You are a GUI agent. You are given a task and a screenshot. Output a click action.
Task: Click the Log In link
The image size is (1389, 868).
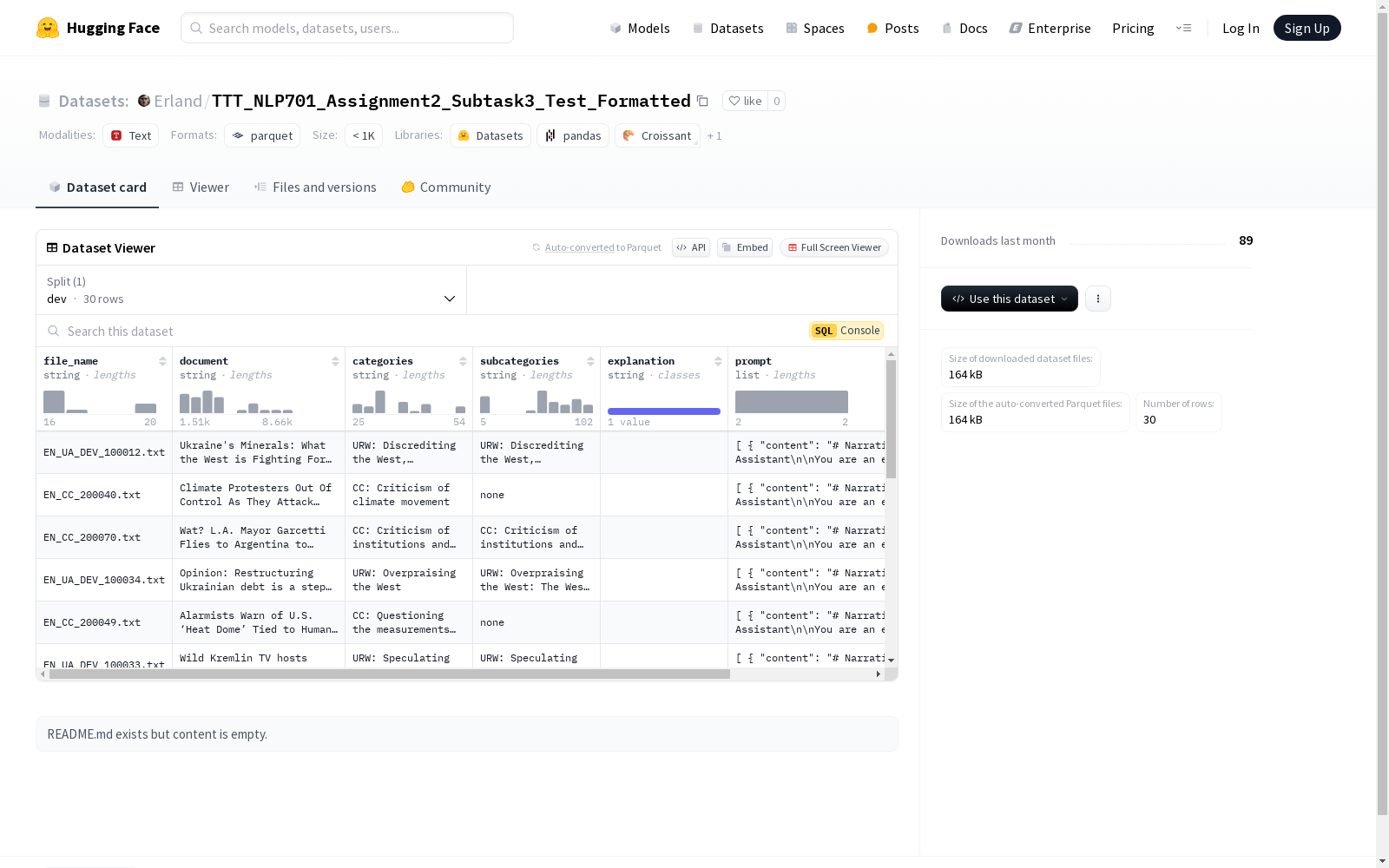[x=1241, y=28]
